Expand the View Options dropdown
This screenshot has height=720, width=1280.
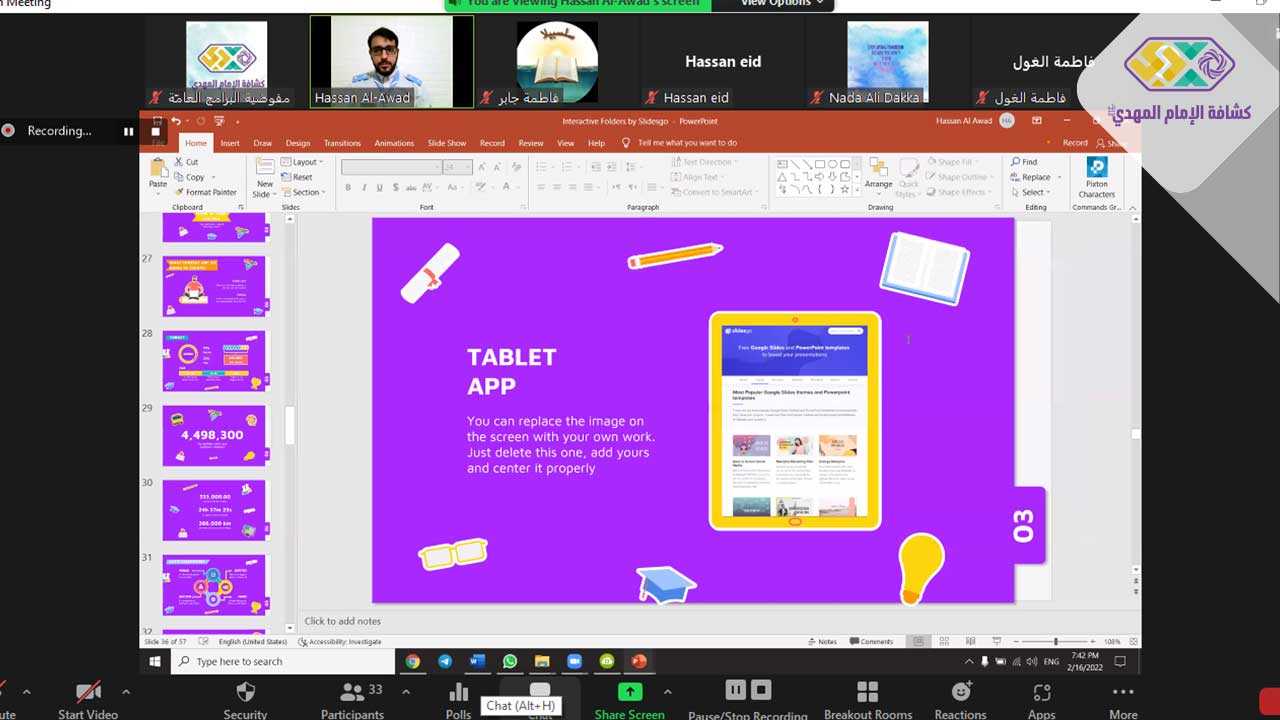pyautogui.click(x=782, y=3)
